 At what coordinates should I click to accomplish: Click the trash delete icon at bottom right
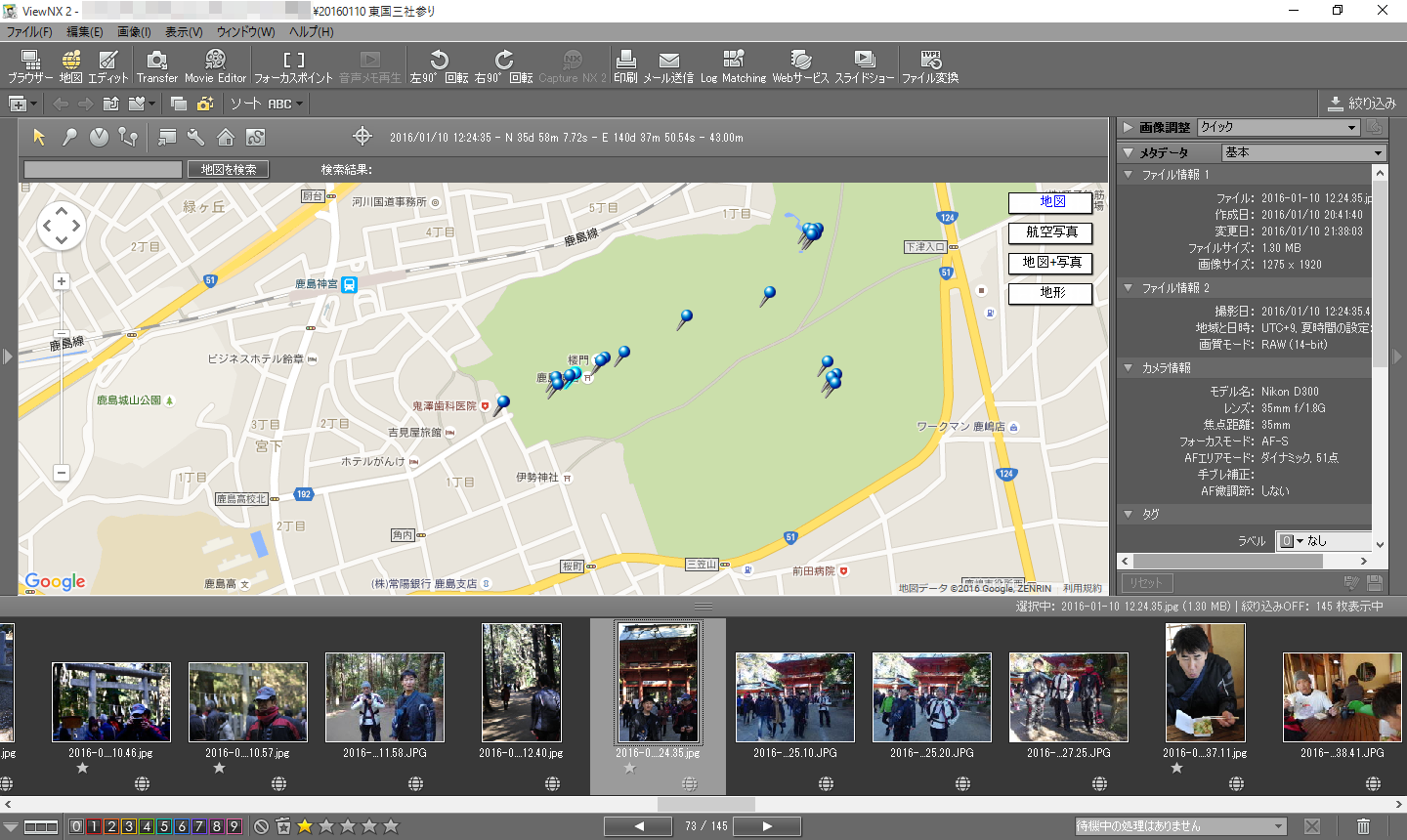tap(1363, 826)
